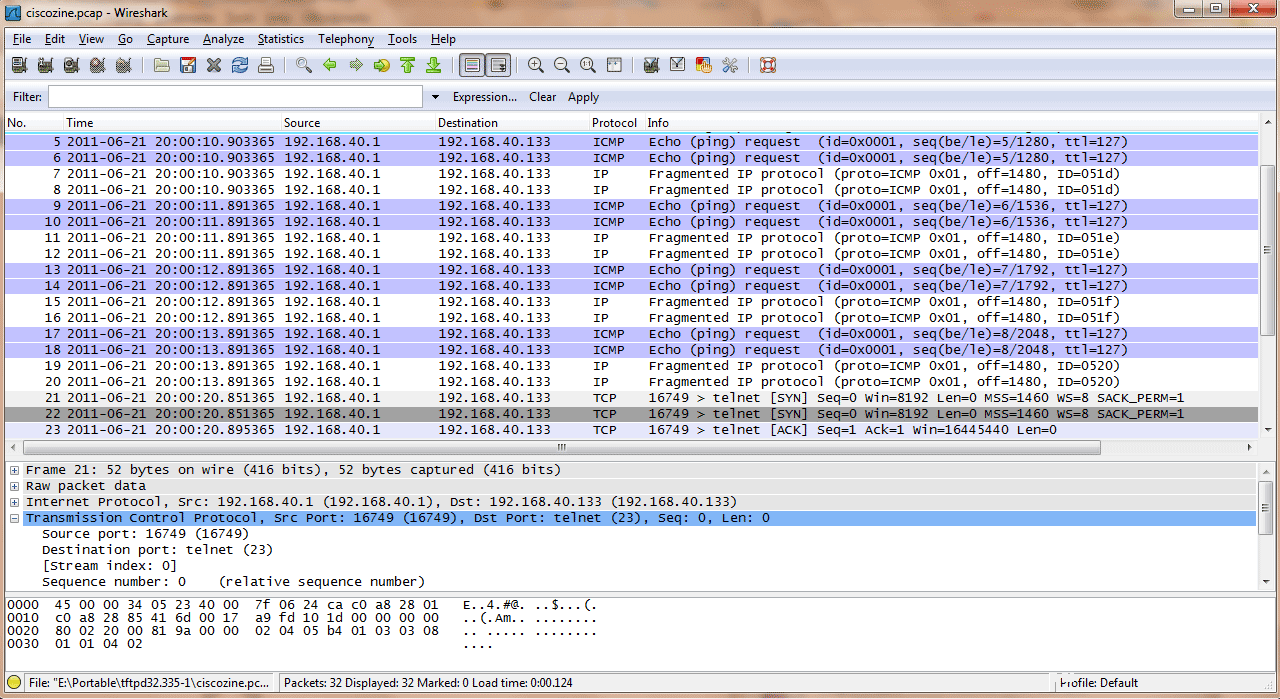Open the Statistics menu
This screenshot has height=699, width=1280.
coord(281,39)
